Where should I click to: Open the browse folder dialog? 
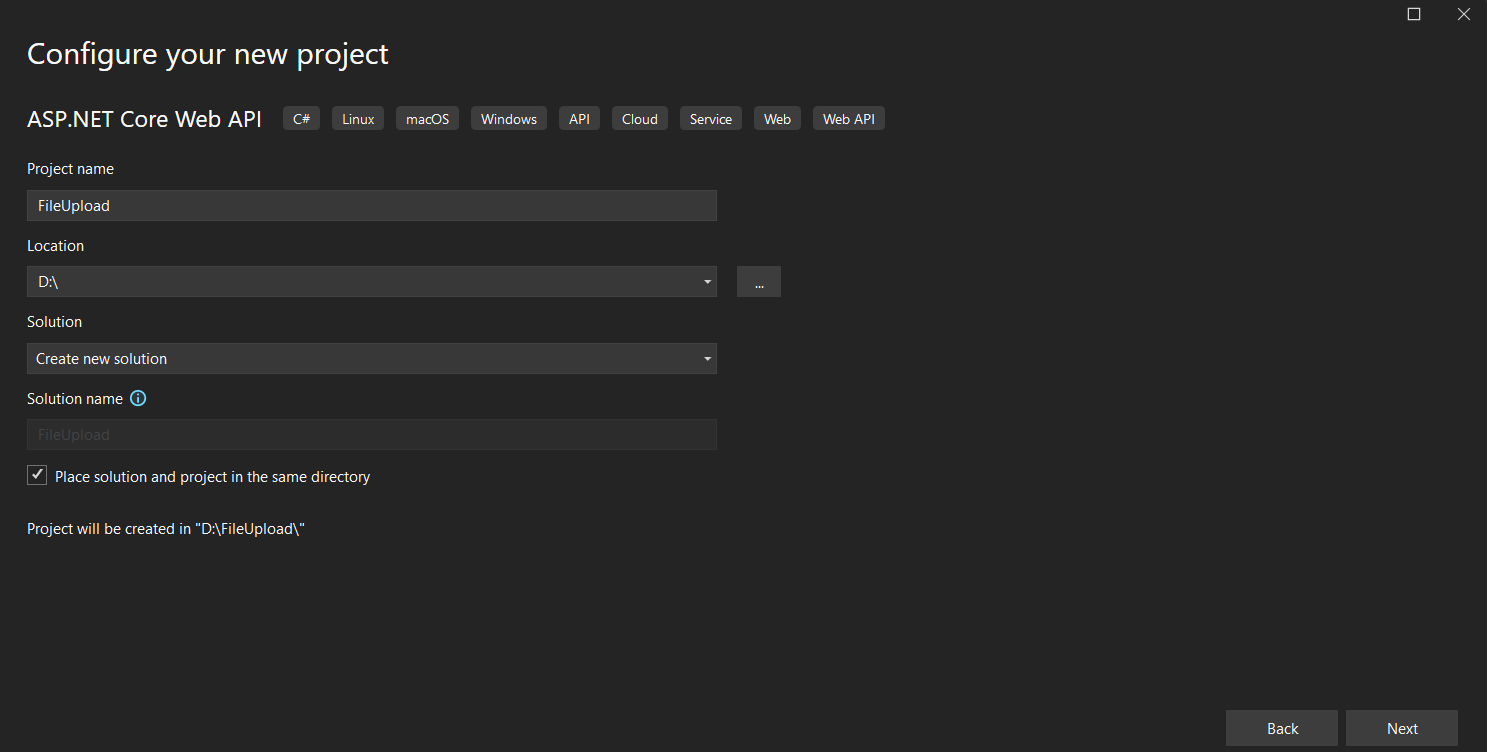(x=758, y=281)
